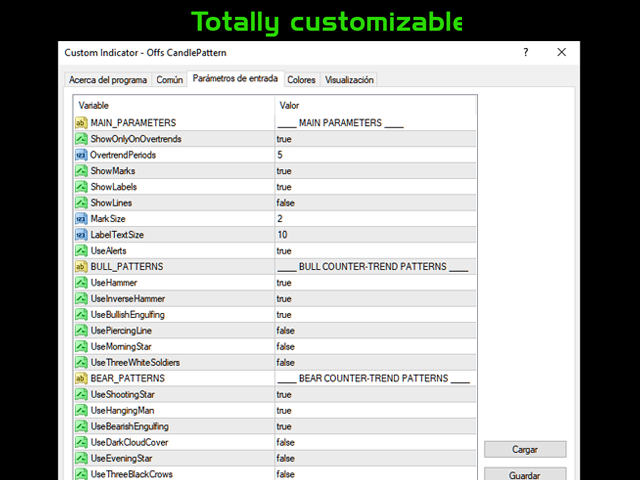
Task: Click the help question mark in title bar
Action: pos(525,52)
